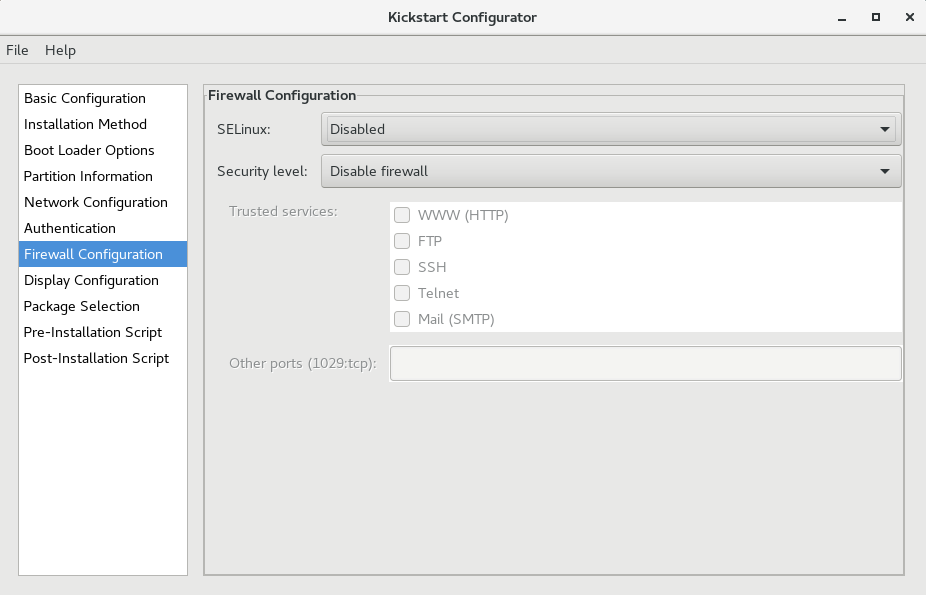
Task: Select Post-Installation Script entry
Action: (96, 358)
